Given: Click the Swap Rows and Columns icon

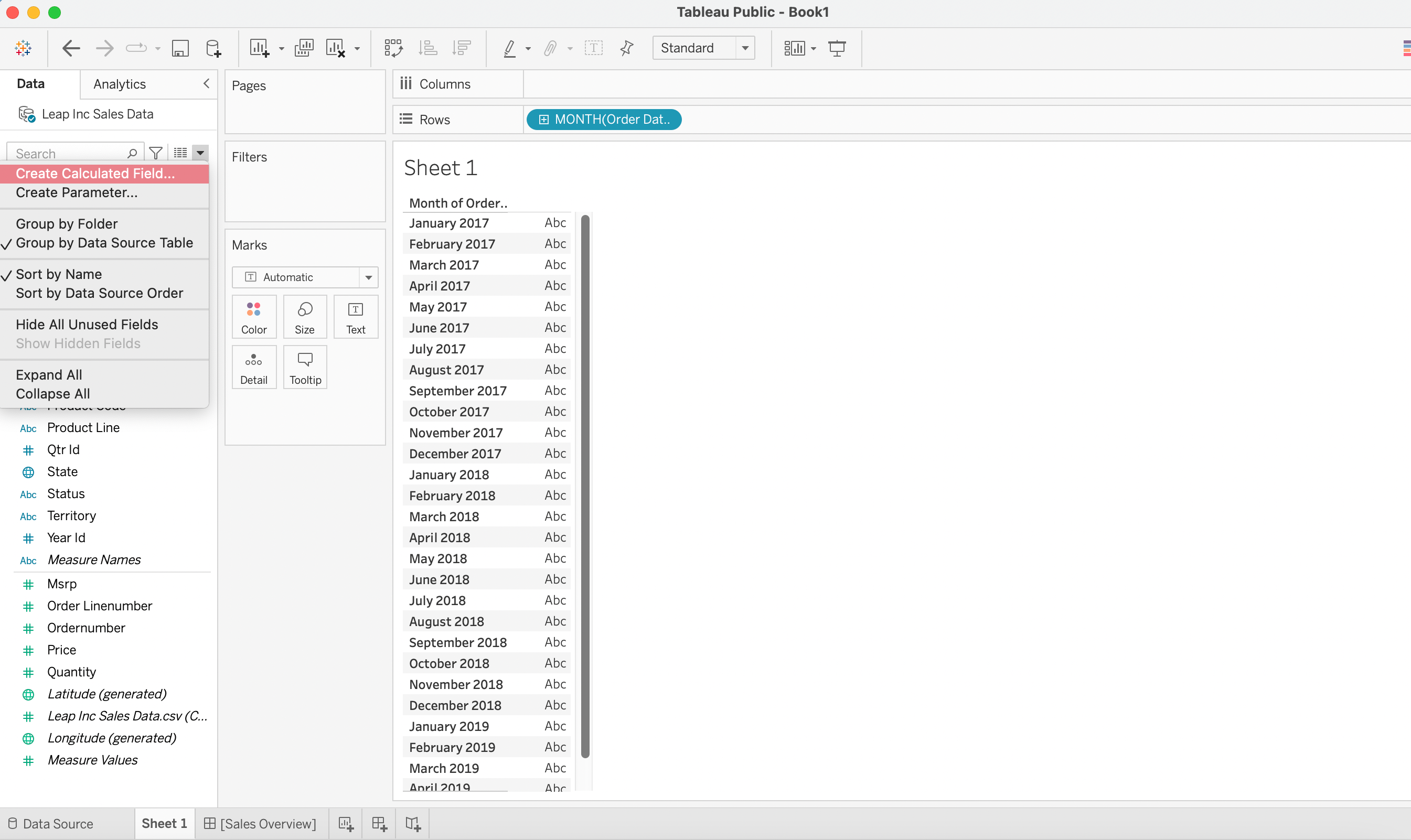Looking at the screenshot, I should (393, 48).
